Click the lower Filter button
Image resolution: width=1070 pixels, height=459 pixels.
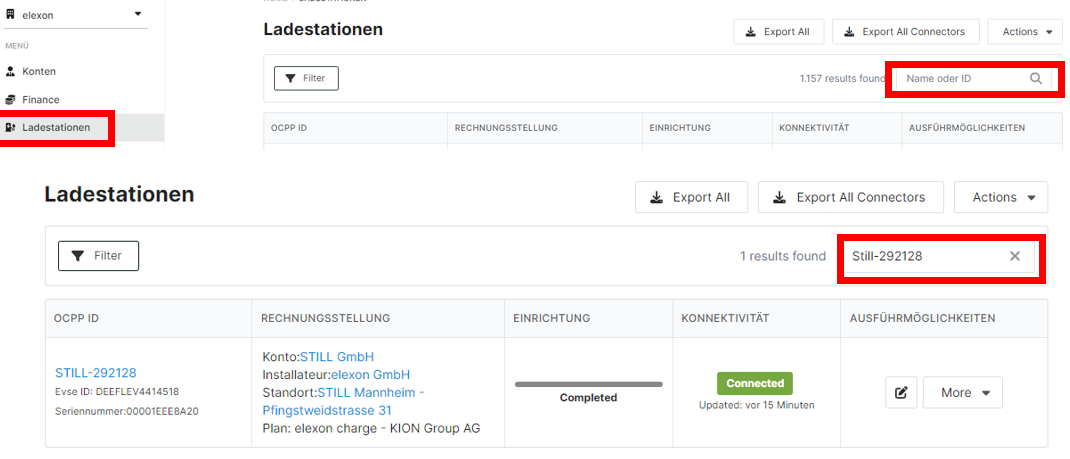[98, 256]
